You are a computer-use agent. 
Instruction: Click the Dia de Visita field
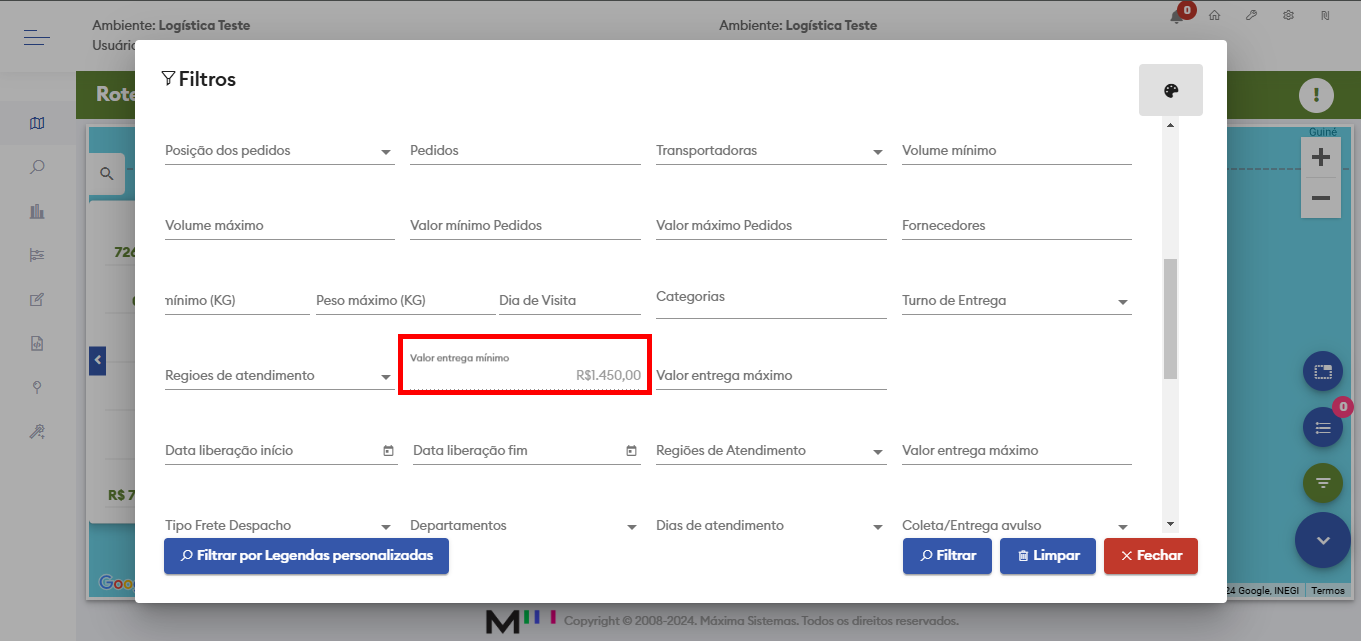[570, 301]
